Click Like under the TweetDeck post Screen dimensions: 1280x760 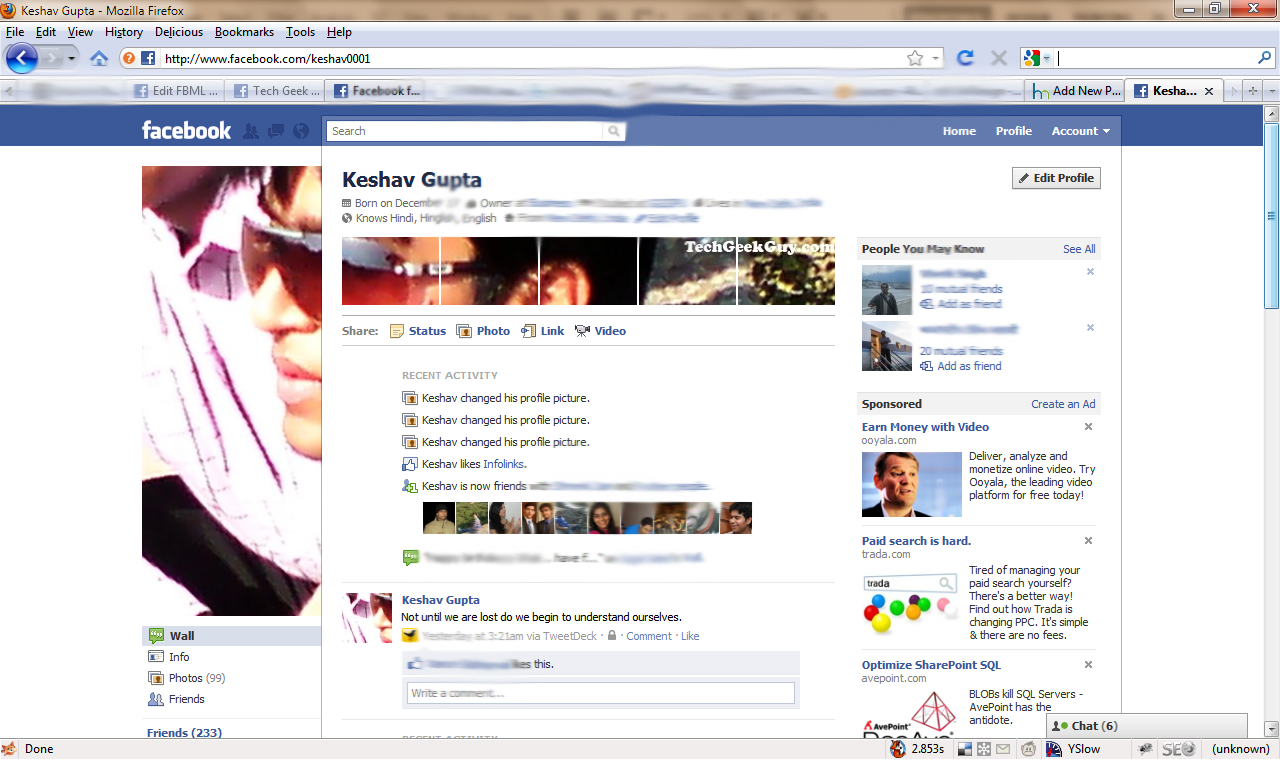pos(690,636)
